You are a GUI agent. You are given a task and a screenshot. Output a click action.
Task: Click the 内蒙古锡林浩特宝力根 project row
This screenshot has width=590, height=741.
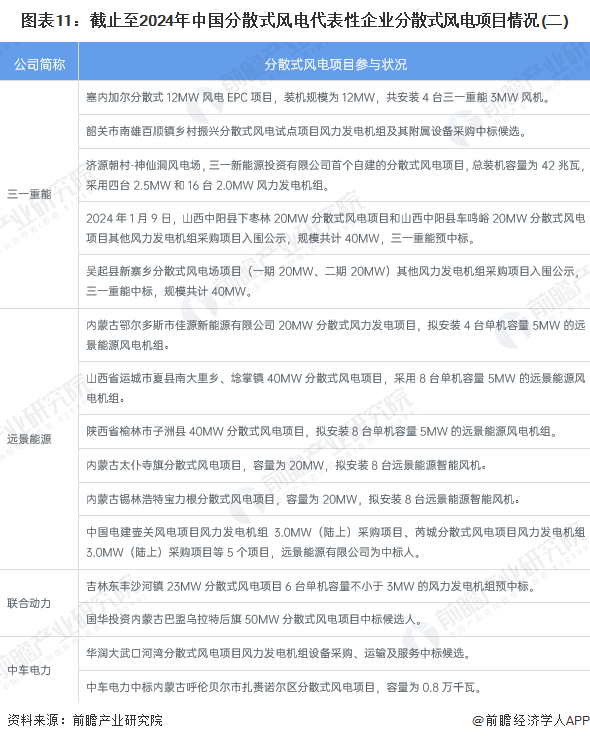point(335,499)
